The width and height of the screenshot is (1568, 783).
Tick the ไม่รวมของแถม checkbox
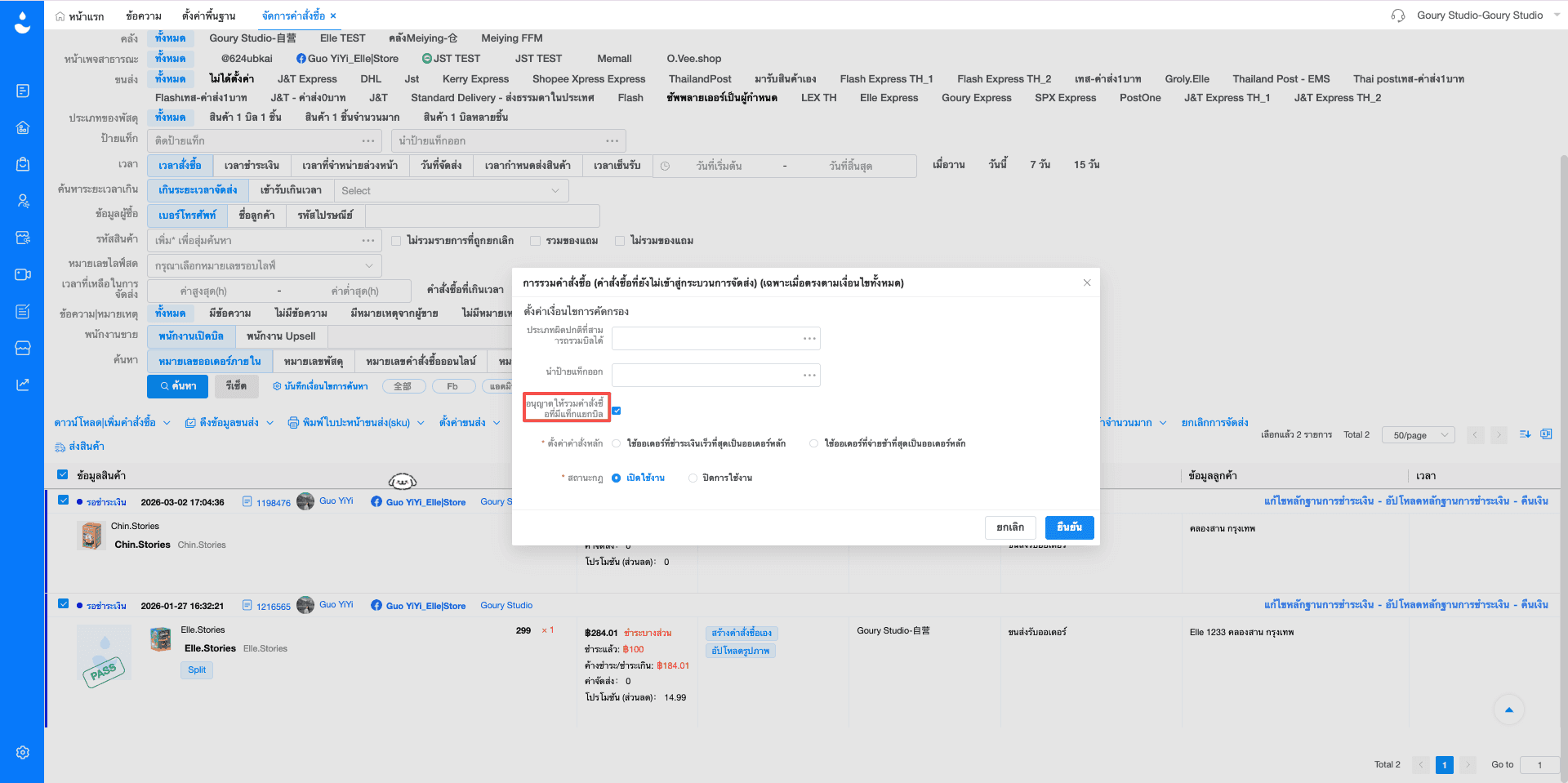(620, 241)
